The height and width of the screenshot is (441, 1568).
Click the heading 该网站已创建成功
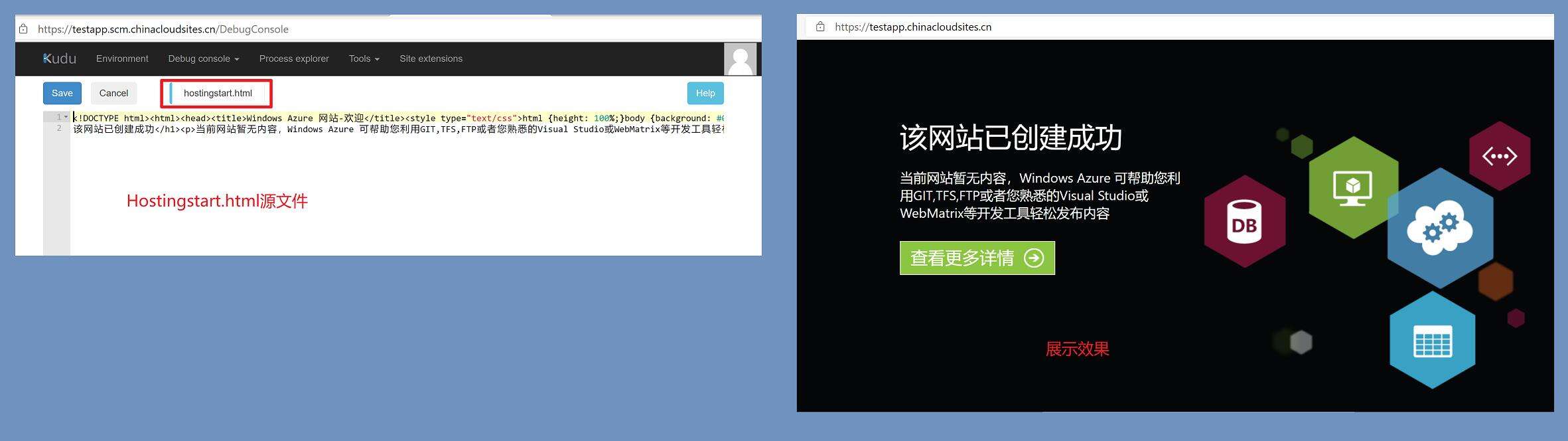[1011, 138]
